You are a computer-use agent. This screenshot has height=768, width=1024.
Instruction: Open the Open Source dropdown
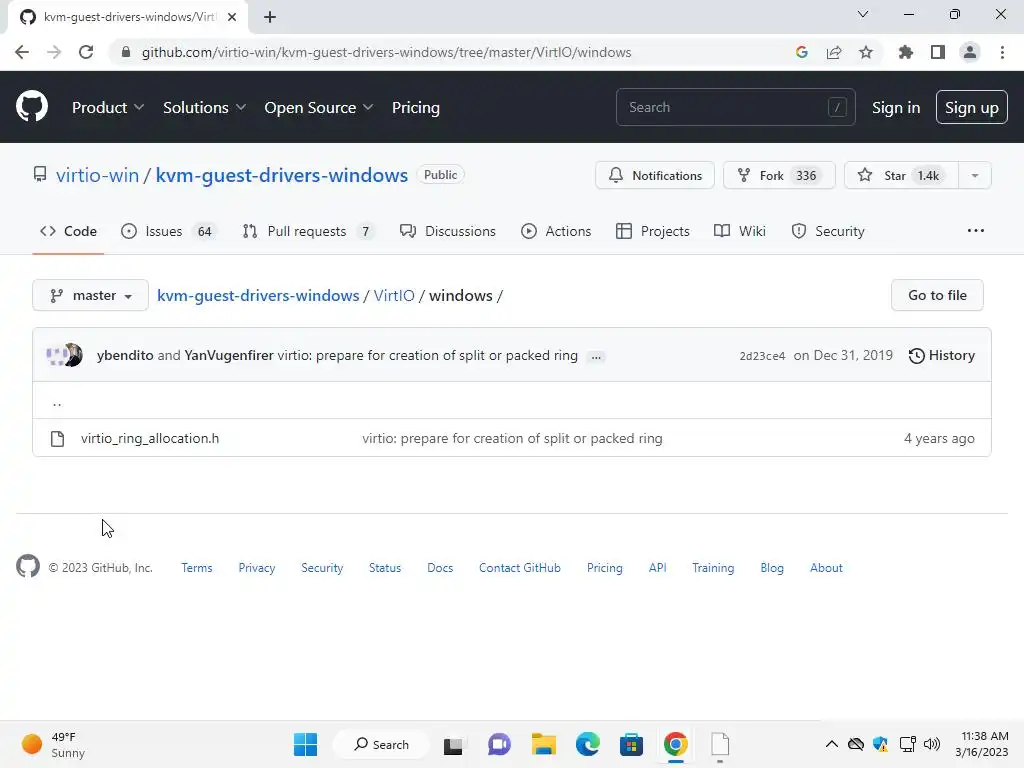pos(319,107)
